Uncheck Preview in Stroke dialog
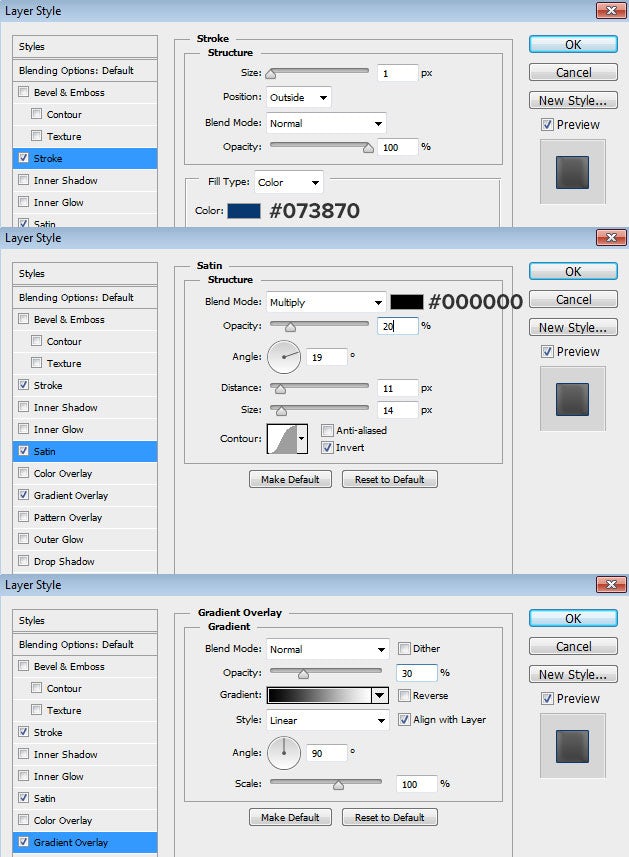 point(547,125)
